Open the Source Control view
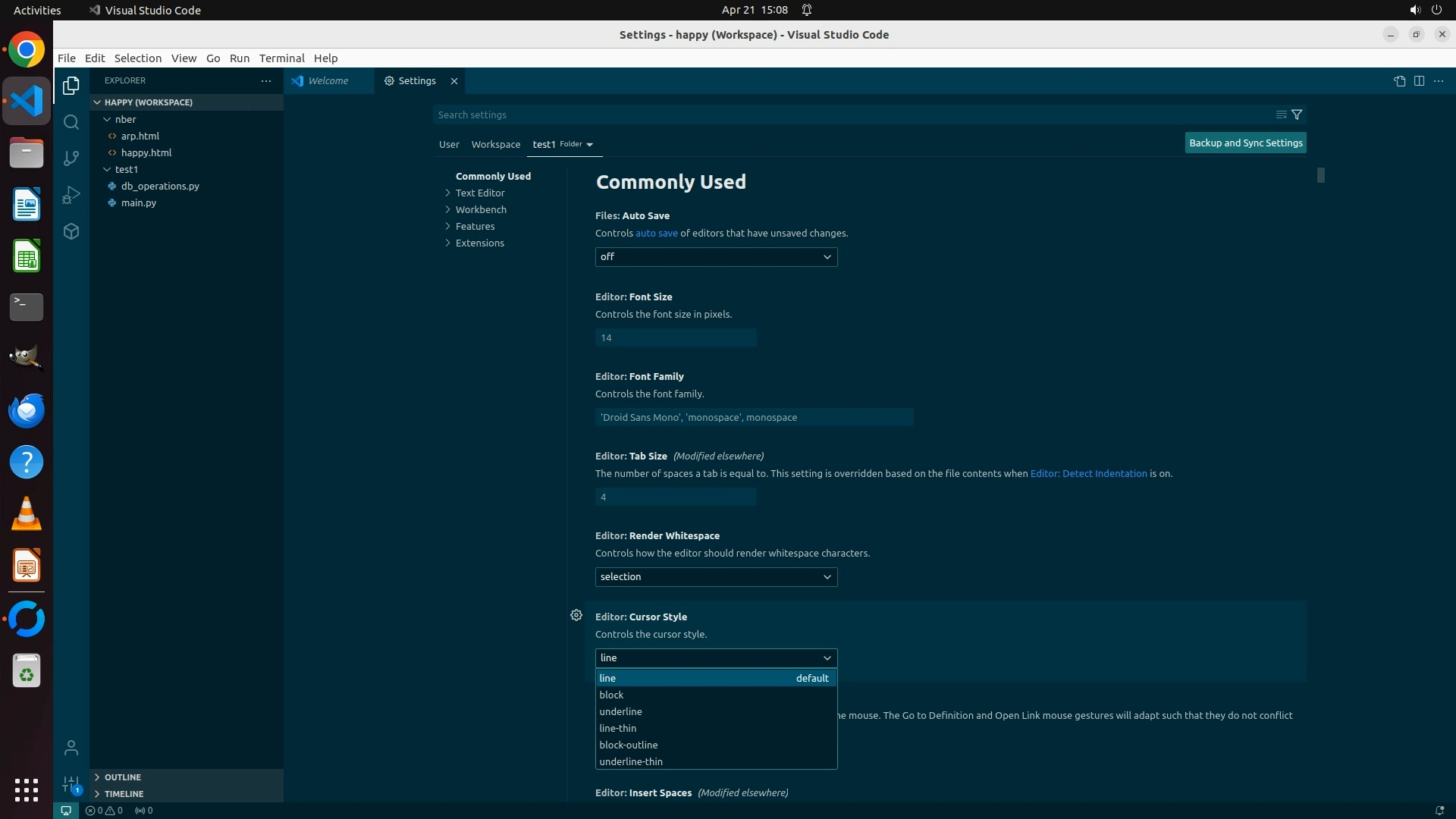Image resolution: width=1456 pixels, height=819 pixels. (x=71, y=158)
